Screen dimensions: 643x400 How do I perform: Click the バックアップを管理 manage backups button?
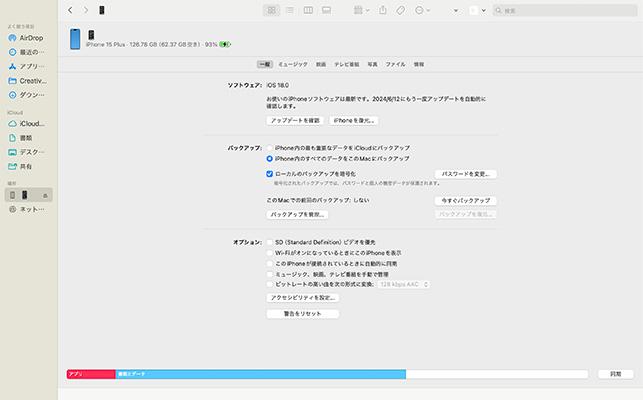click(x=297, y=215)
